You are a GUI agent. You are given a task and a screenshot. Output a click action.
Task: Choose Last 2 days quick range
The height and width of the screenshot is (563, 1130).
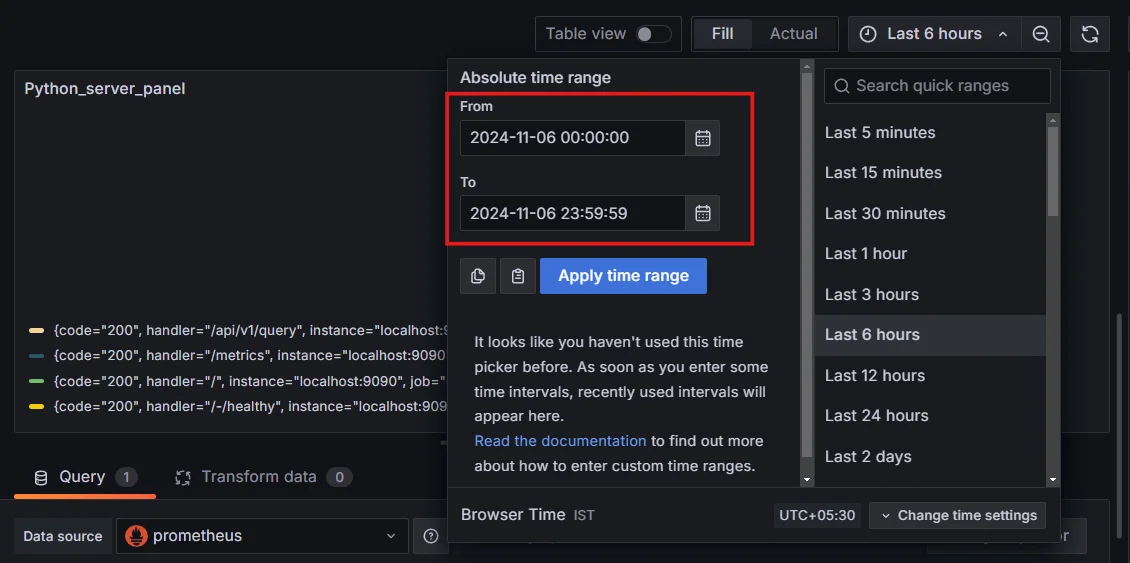930,457
